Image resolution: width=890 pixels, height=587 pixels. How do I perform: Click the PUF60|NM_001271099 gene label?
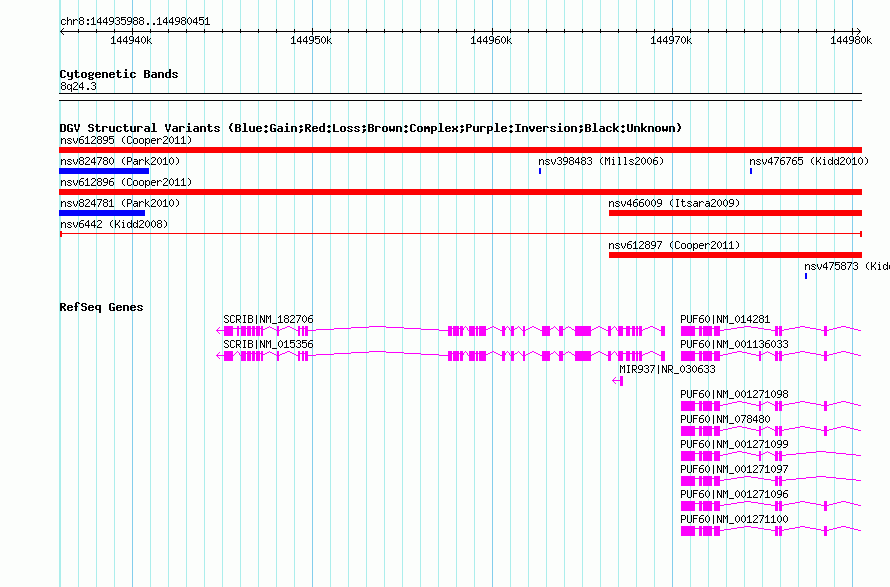[734, 444]
